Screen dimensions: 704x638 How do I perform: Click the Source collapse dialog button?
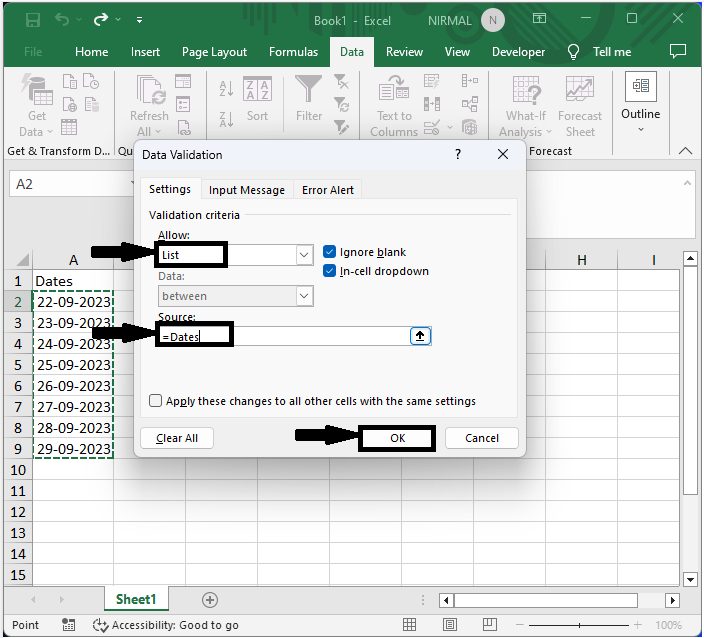tap(420, 336)
